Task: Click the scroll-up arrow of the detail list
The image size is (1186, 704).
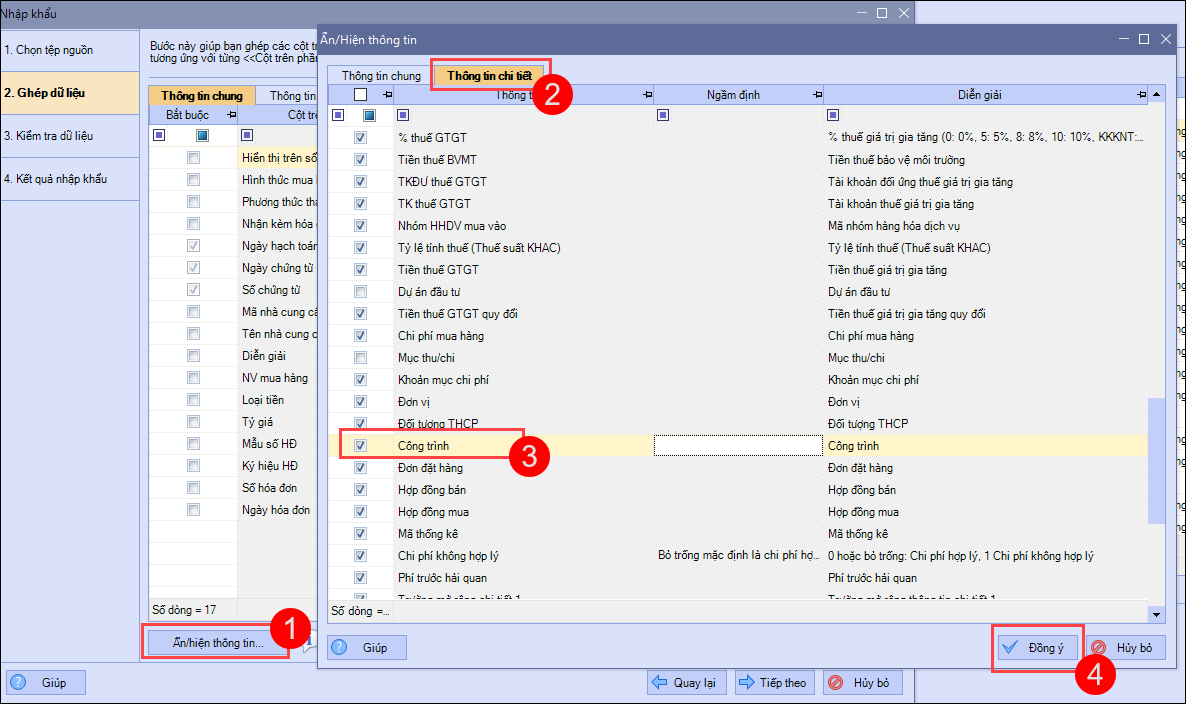Action: point(1157,94)
